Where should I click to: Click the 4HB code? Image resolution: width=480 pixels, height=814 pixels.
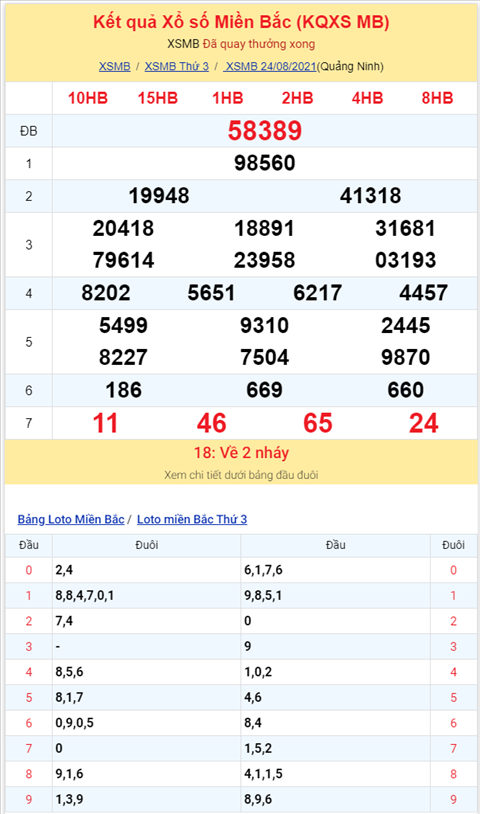(x=367, y=98)
